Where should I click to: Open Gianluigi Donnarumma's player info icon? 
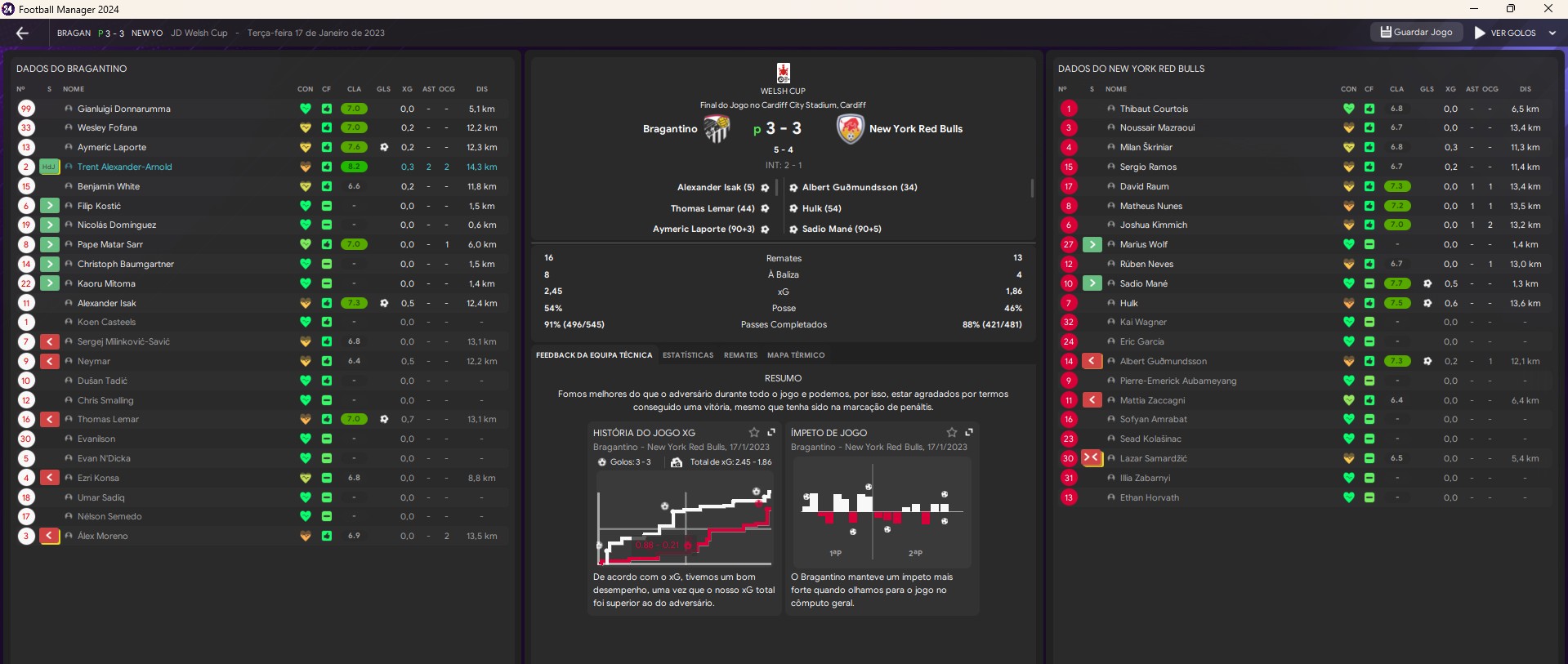pos(69,109)
